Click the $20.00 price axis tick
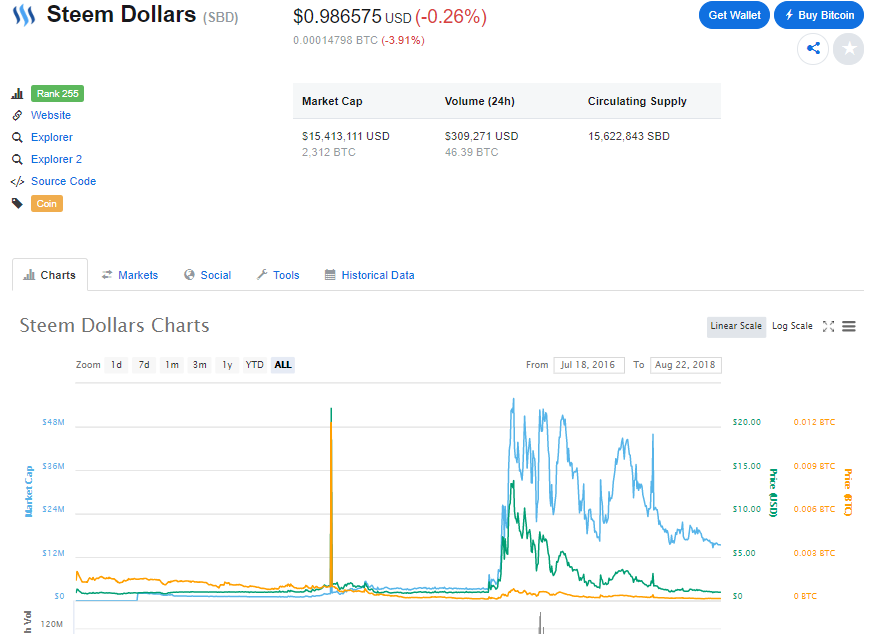The height and width of the screenshot is (634, 871). click(747, 422)
